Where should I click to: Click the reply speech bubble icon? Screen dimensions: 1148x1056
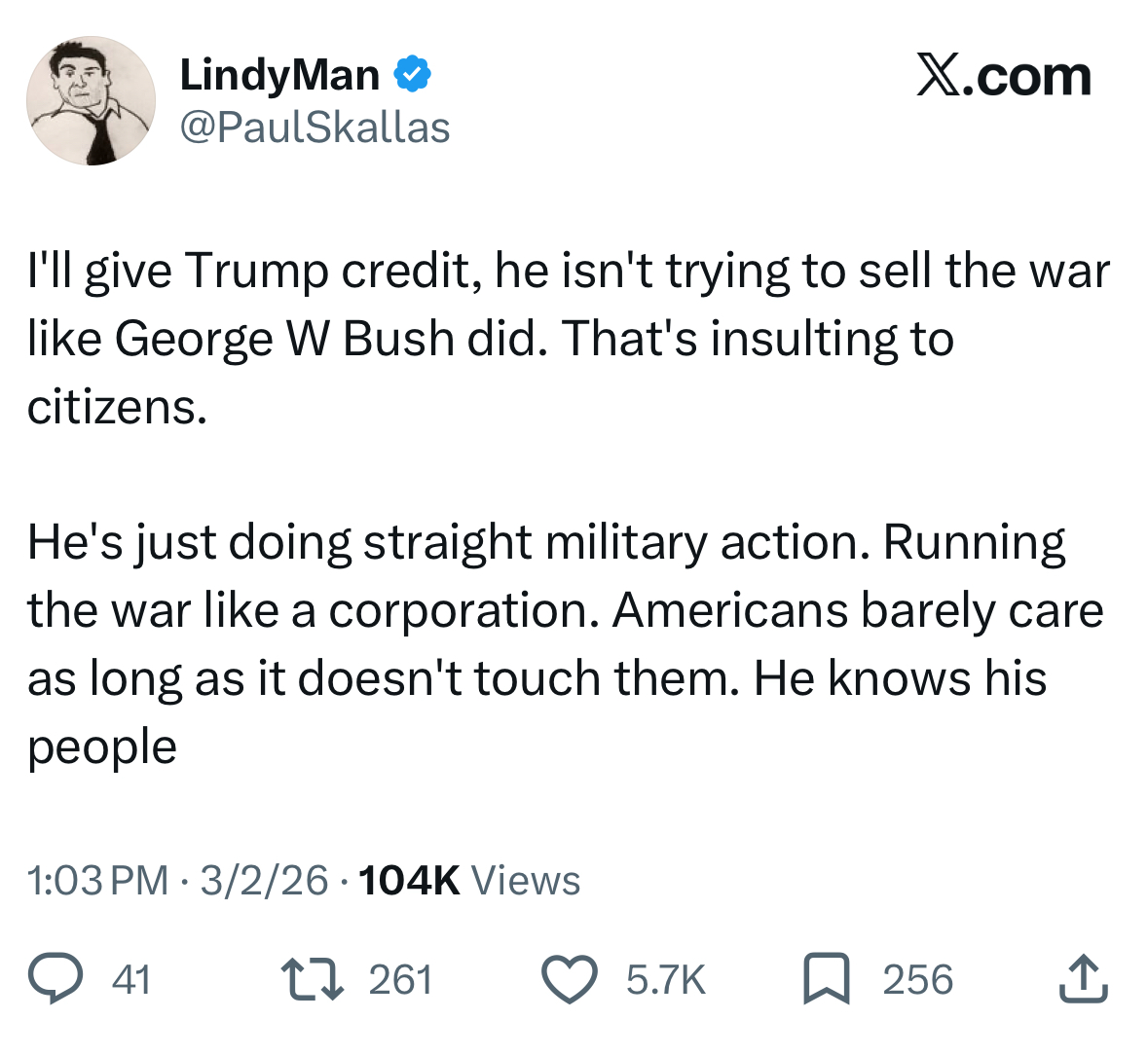[56, 978]
